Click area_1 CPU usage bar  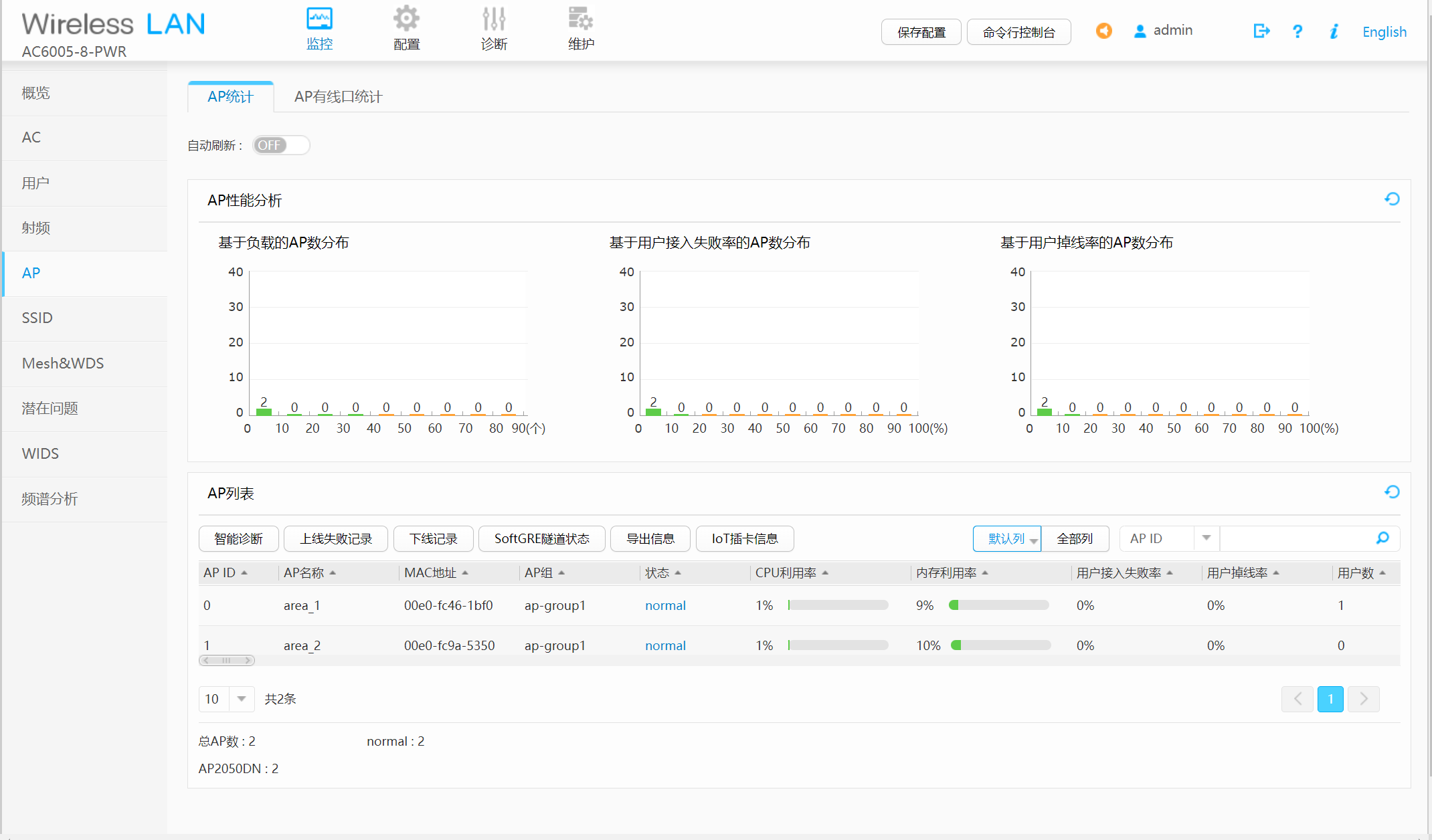click(x=838, y=605)
